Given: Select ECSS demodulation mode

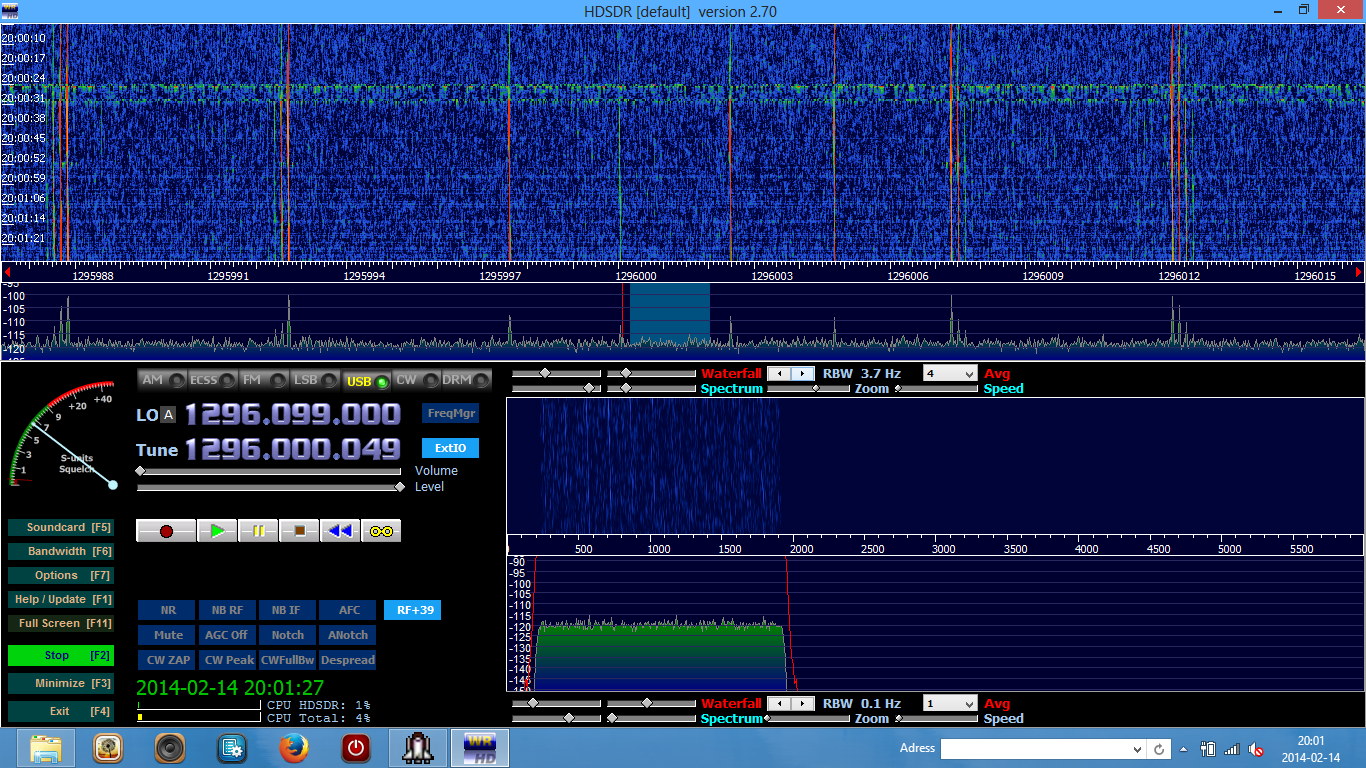Looking at the screenshot, I should click(213, 380).
